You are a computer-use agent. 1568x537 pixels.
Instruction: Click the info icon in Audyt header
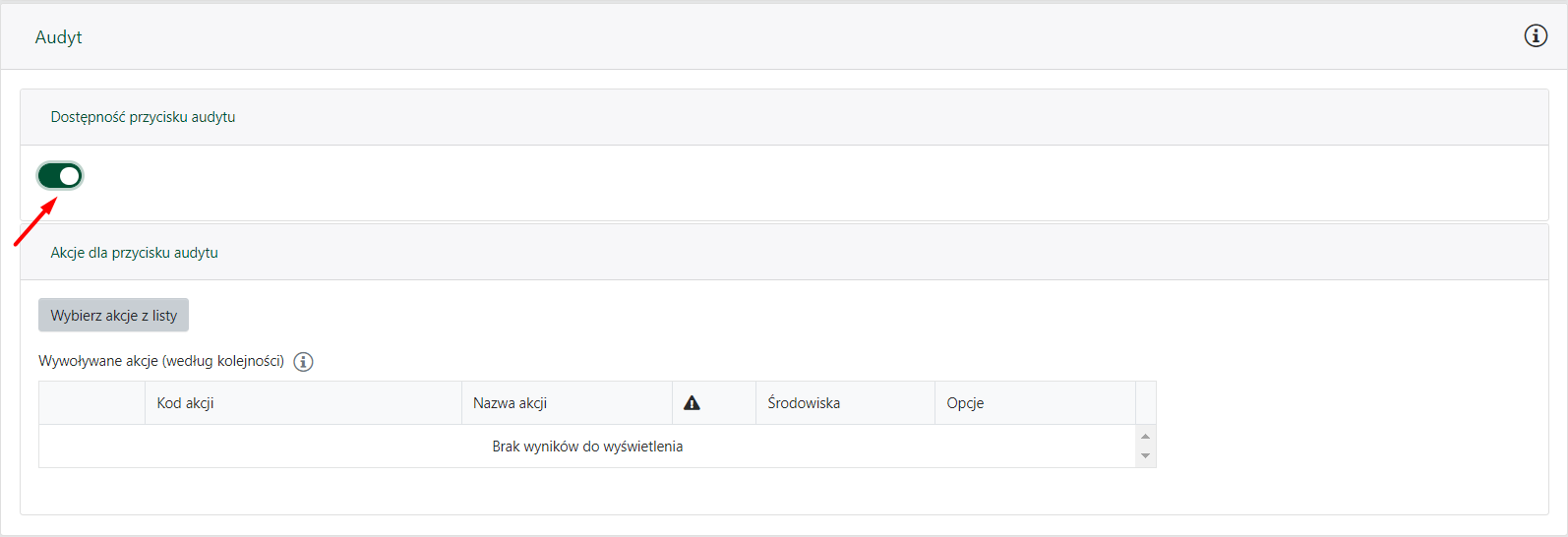(x=1536, y=36)
